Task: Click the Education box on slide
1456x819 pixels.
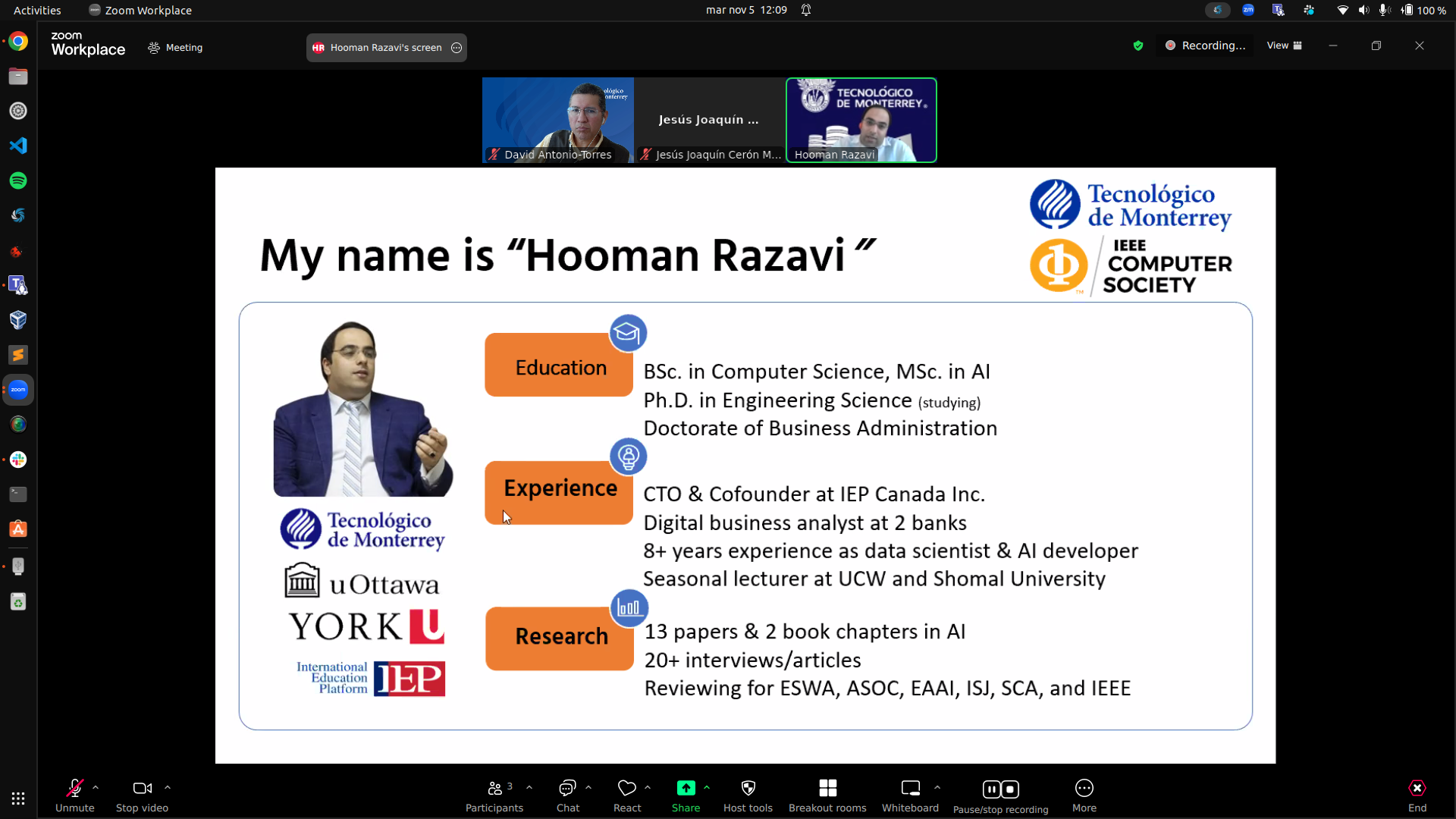Action: [559, 365]
